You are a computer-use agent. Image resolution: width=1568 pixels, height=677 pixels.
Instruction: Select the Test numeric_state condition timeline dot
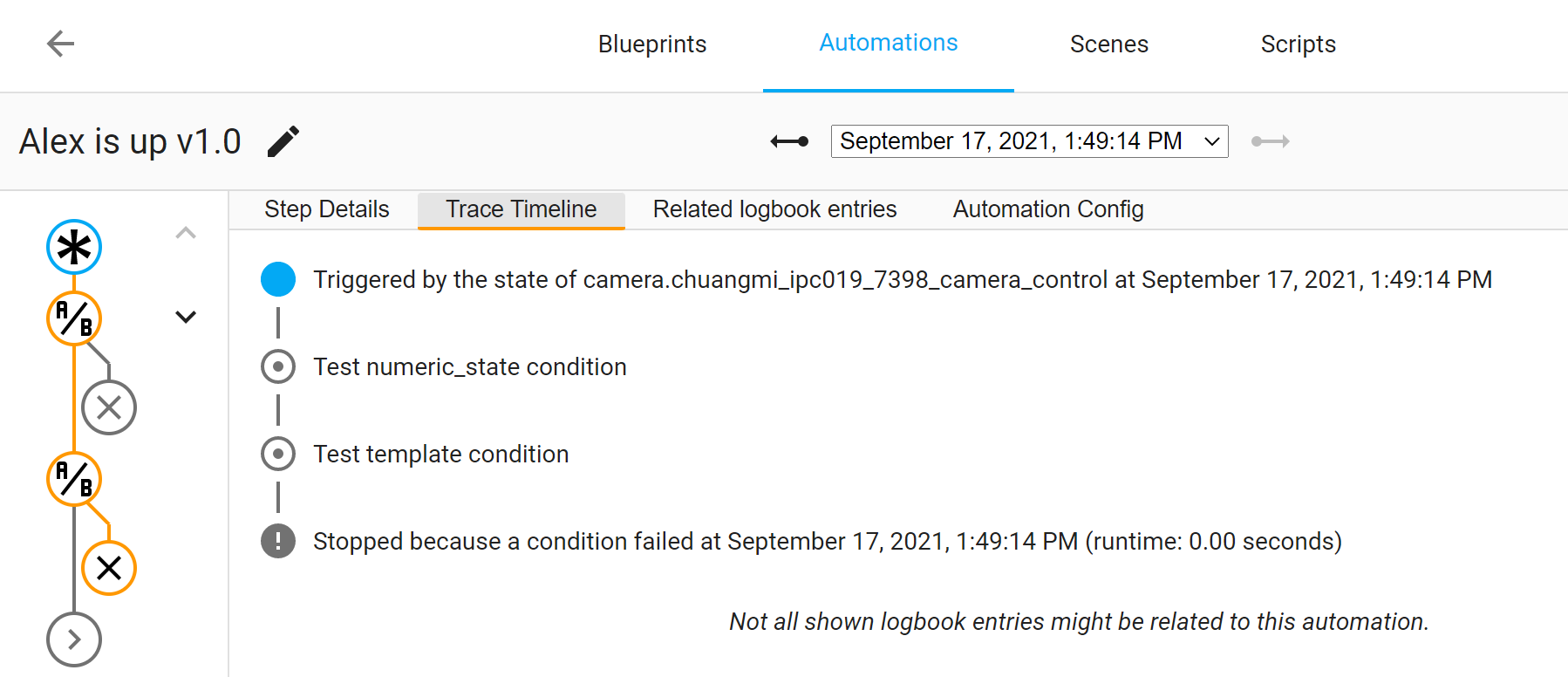click(x=277, y=366)
